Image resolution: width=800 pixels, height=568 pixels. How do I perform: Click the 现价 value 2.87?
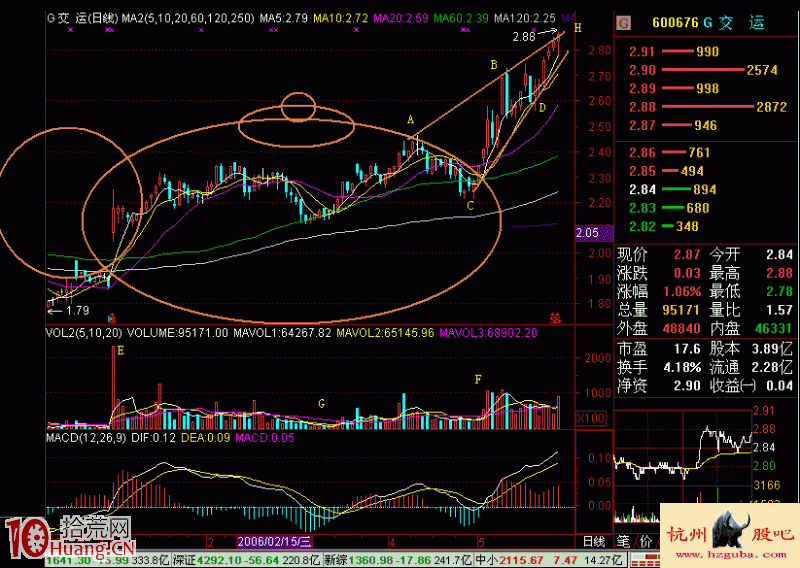pos(687,255)
